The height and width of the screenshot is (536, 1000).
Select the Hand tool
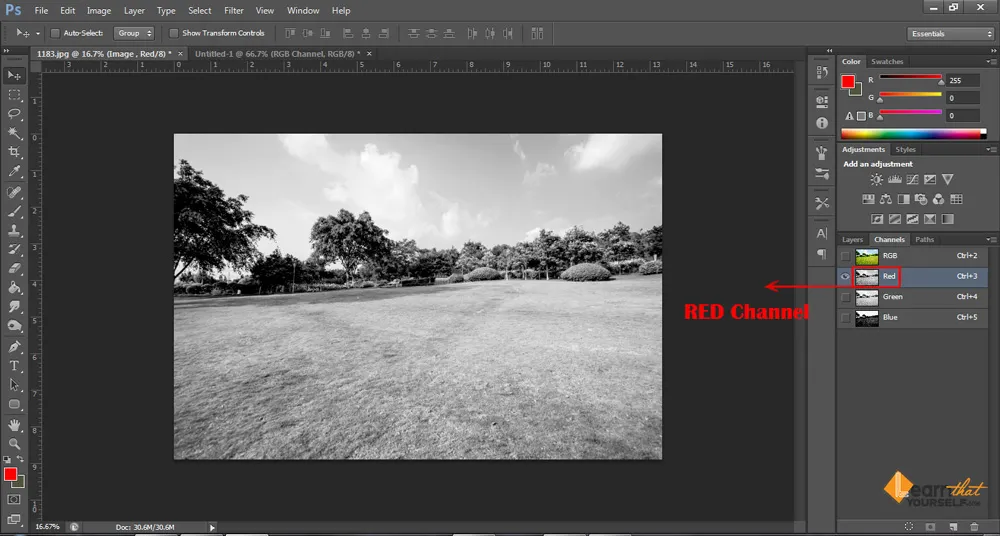[15, 424]
